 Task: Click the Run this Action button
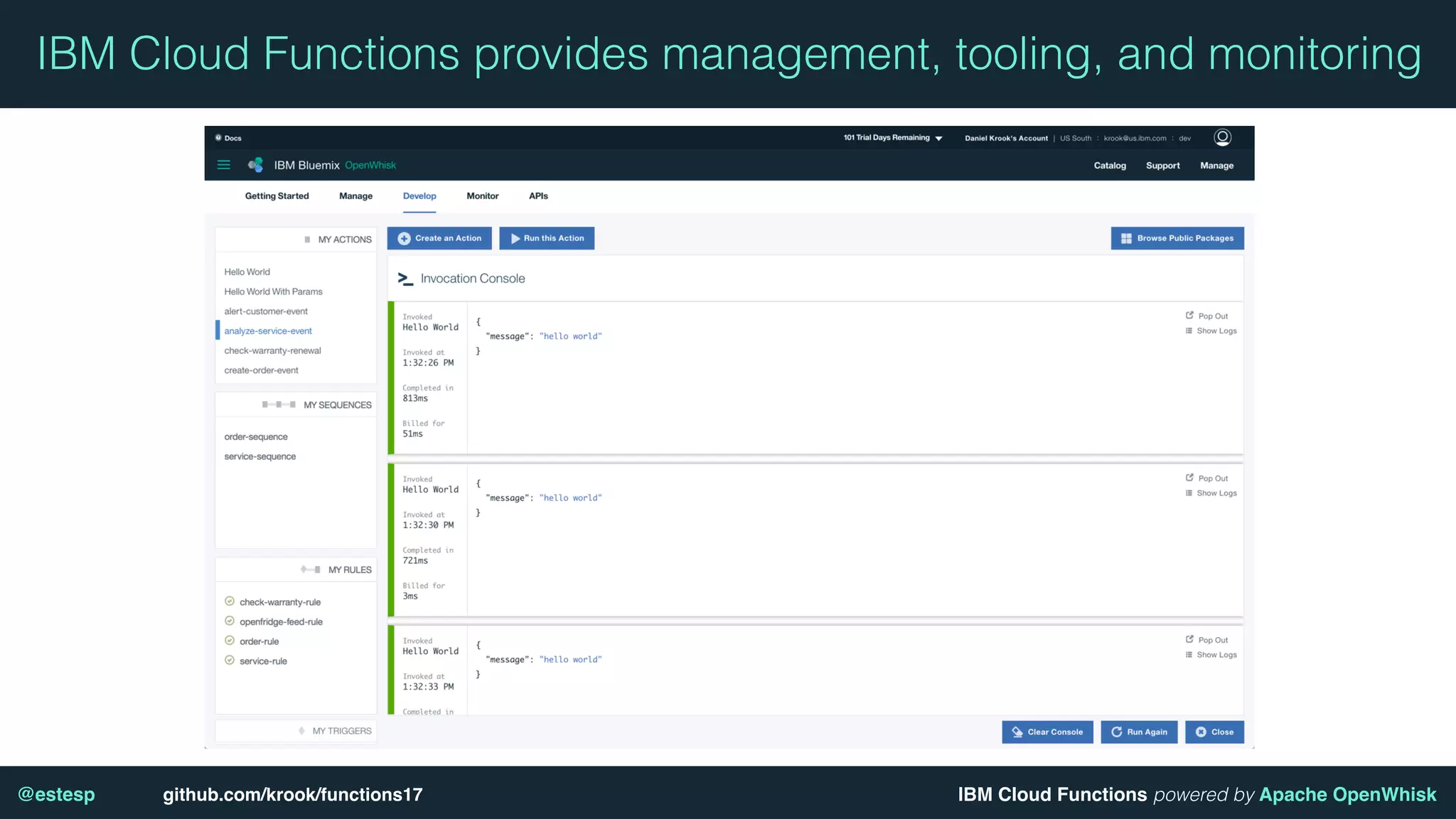547,238
